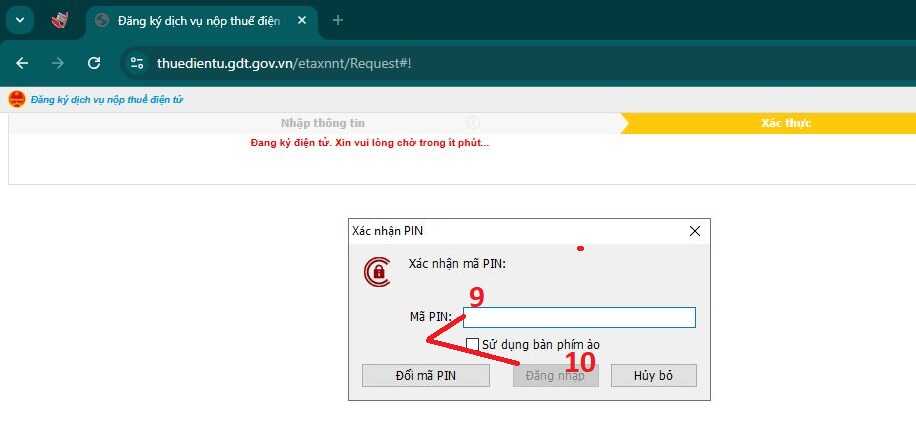
Task: Click the Xác nhận PIN dialog title
Action: click(388, 231)
